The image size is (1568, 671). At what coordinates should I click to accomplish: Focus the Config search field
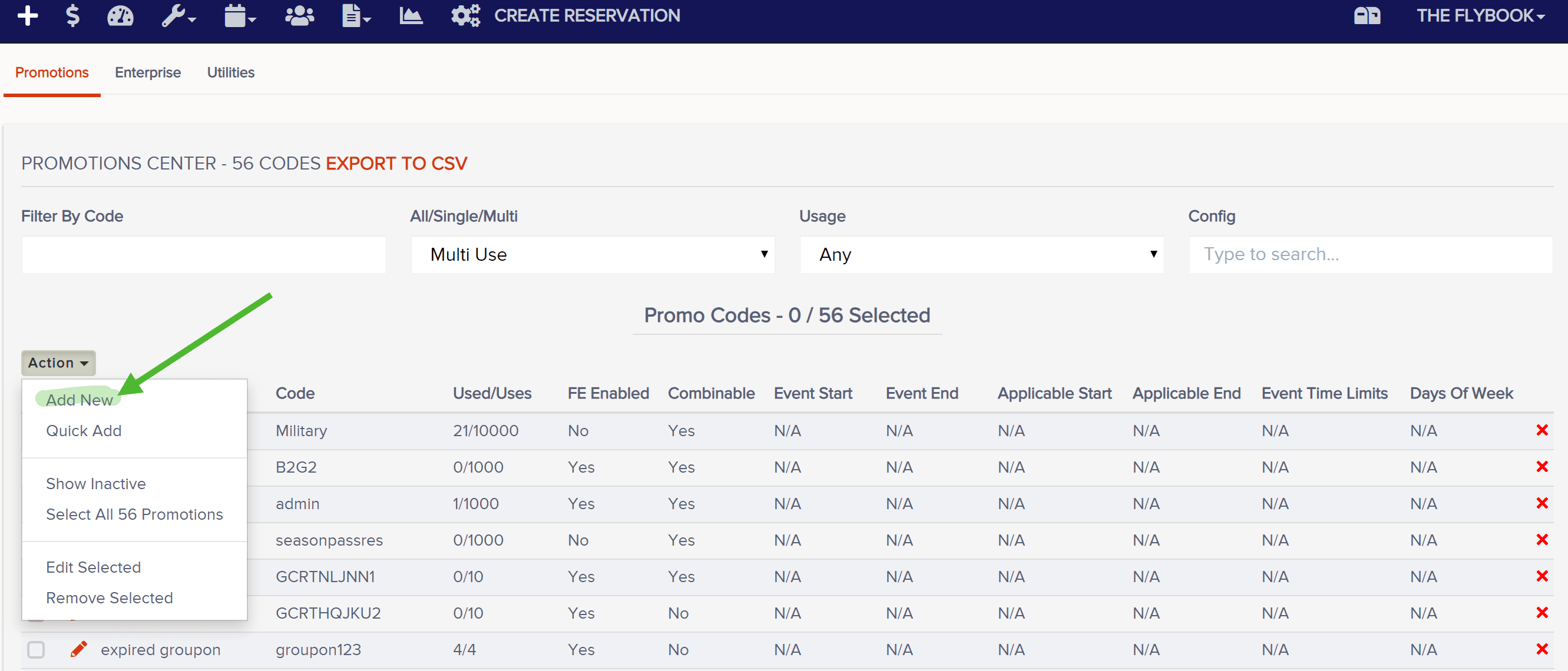[x=1371, y=254]
